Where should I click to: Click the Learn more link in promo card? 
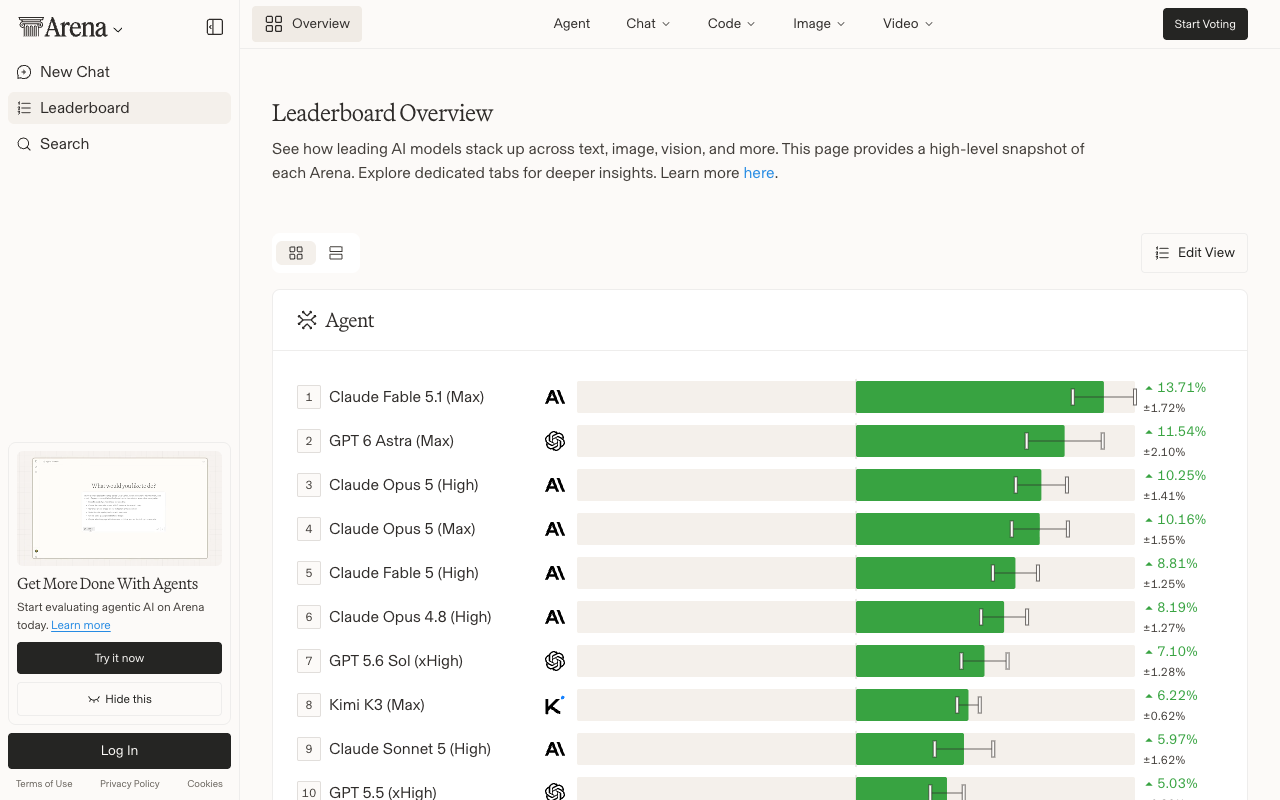pos(81,625)
